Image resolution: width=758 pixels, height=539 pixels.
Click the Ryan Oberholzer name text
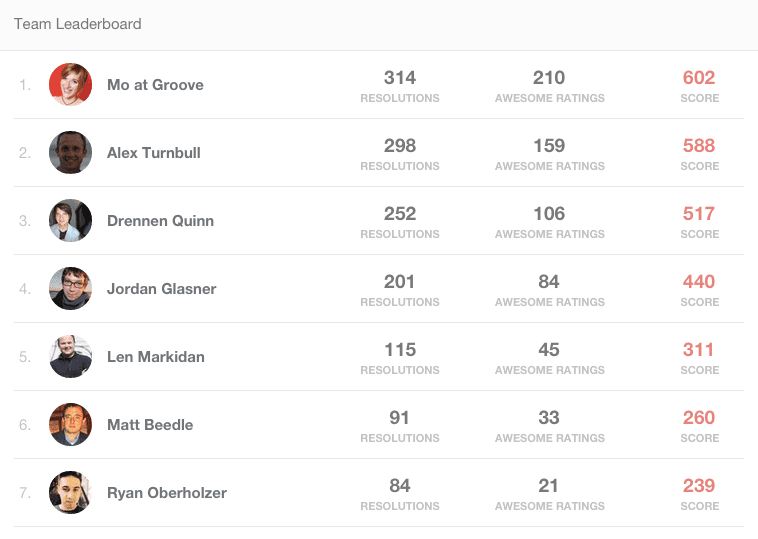pyautogui.click(x=167, y=493)
